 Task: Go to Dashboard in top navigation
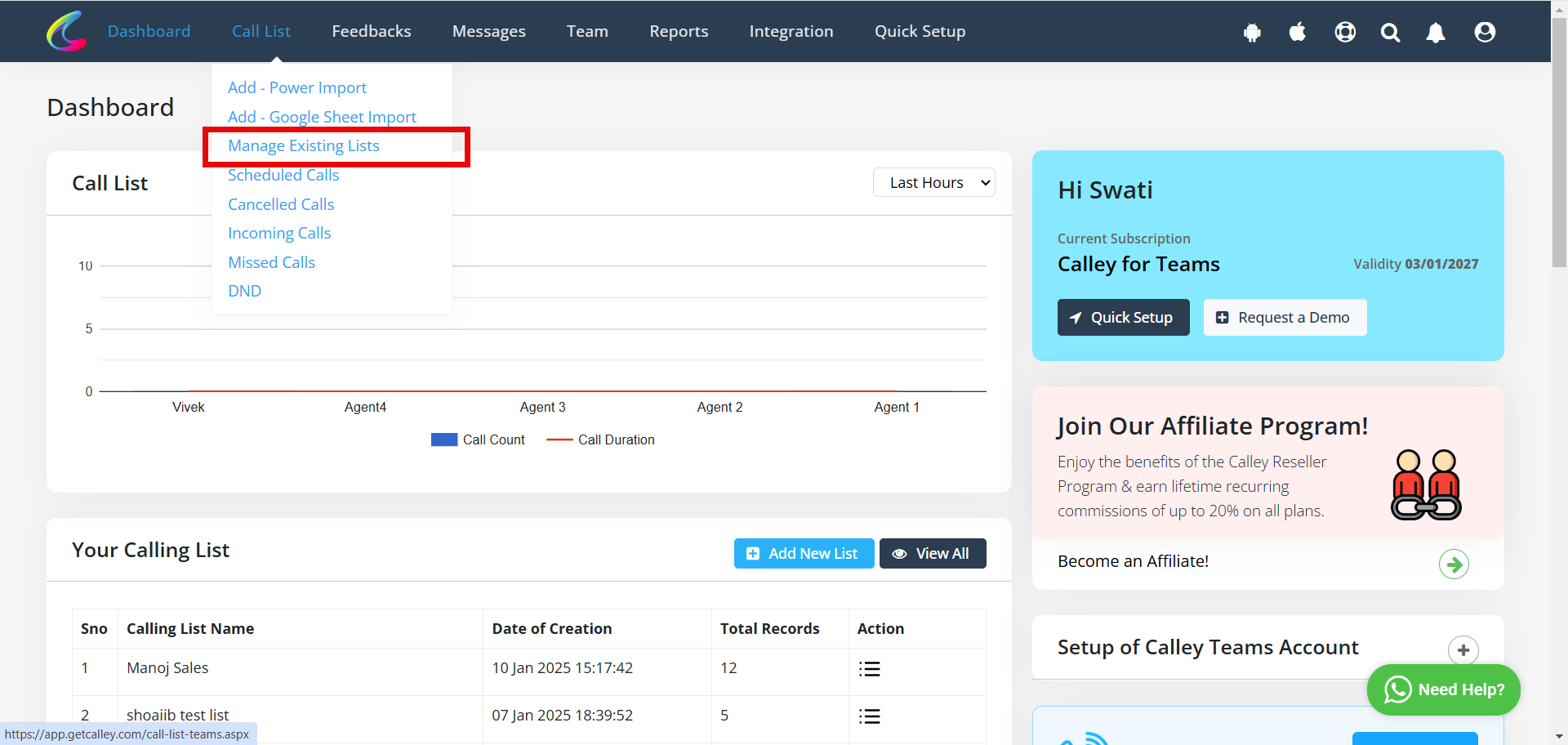click(149, 31)
